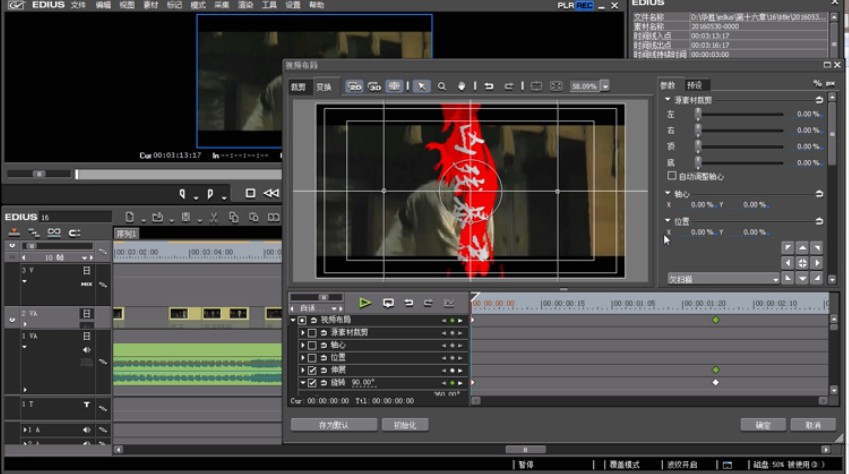
Task: Reset the 源素材裁剪 crop parameters
Action: coord(819,100)
